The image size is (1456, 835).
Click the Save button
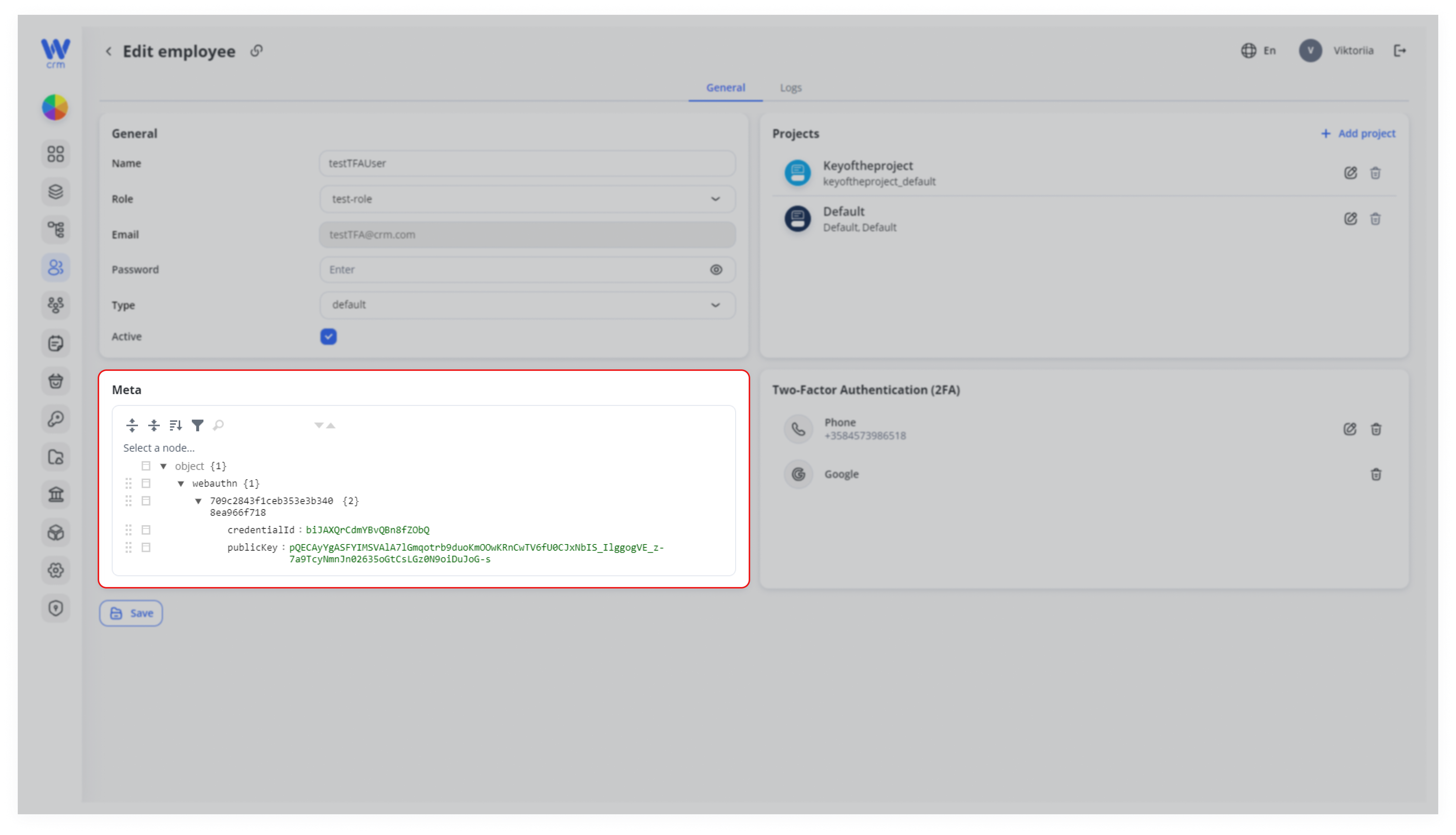point(131,614)
